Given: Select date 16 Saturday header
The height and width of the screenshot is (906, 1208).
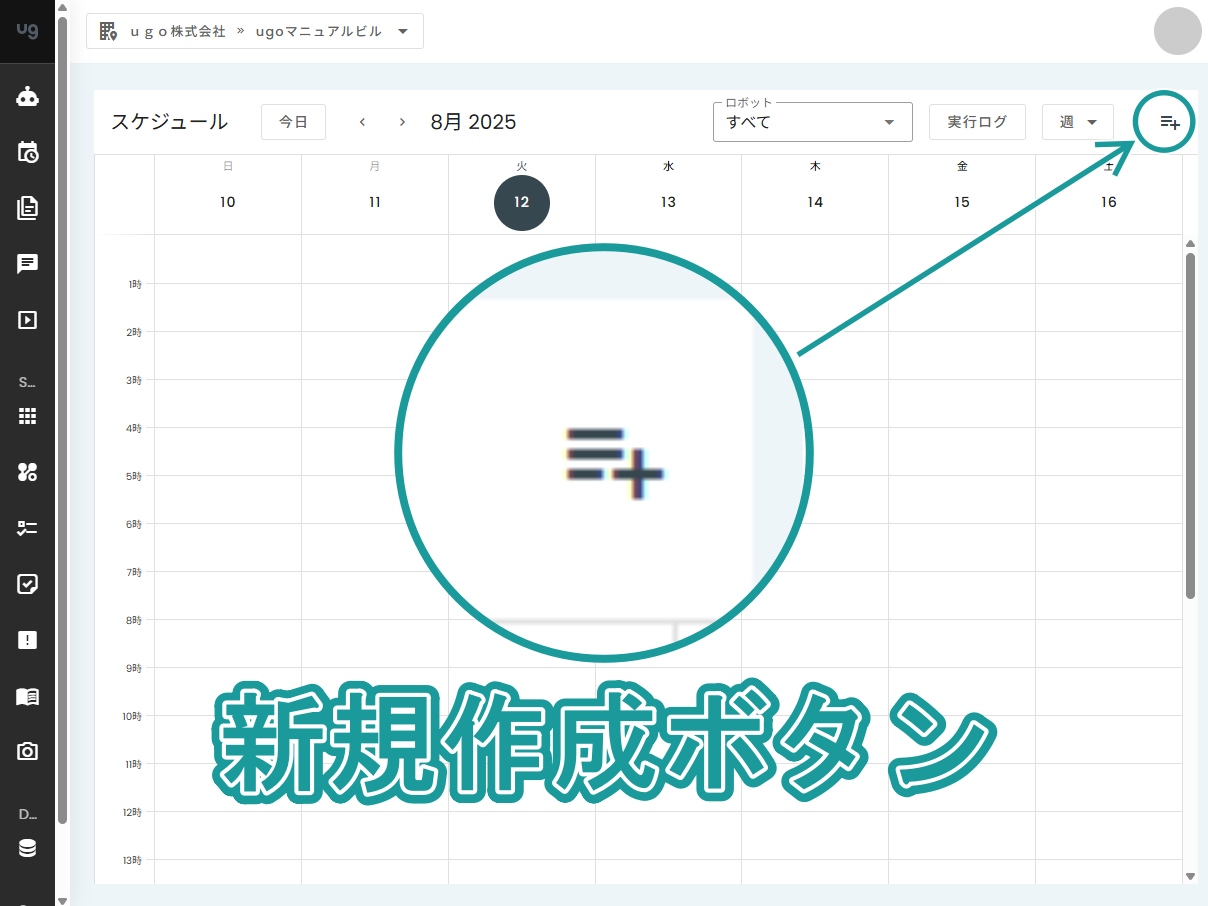Looking at the screenshot, I should (x=1108, y=202).
